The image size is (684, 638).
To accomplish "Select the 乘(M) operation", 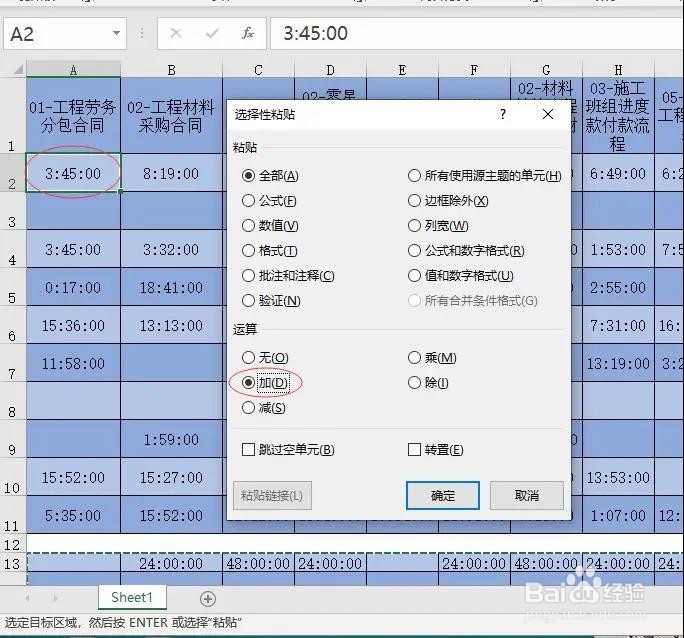I will click(432, 358).
